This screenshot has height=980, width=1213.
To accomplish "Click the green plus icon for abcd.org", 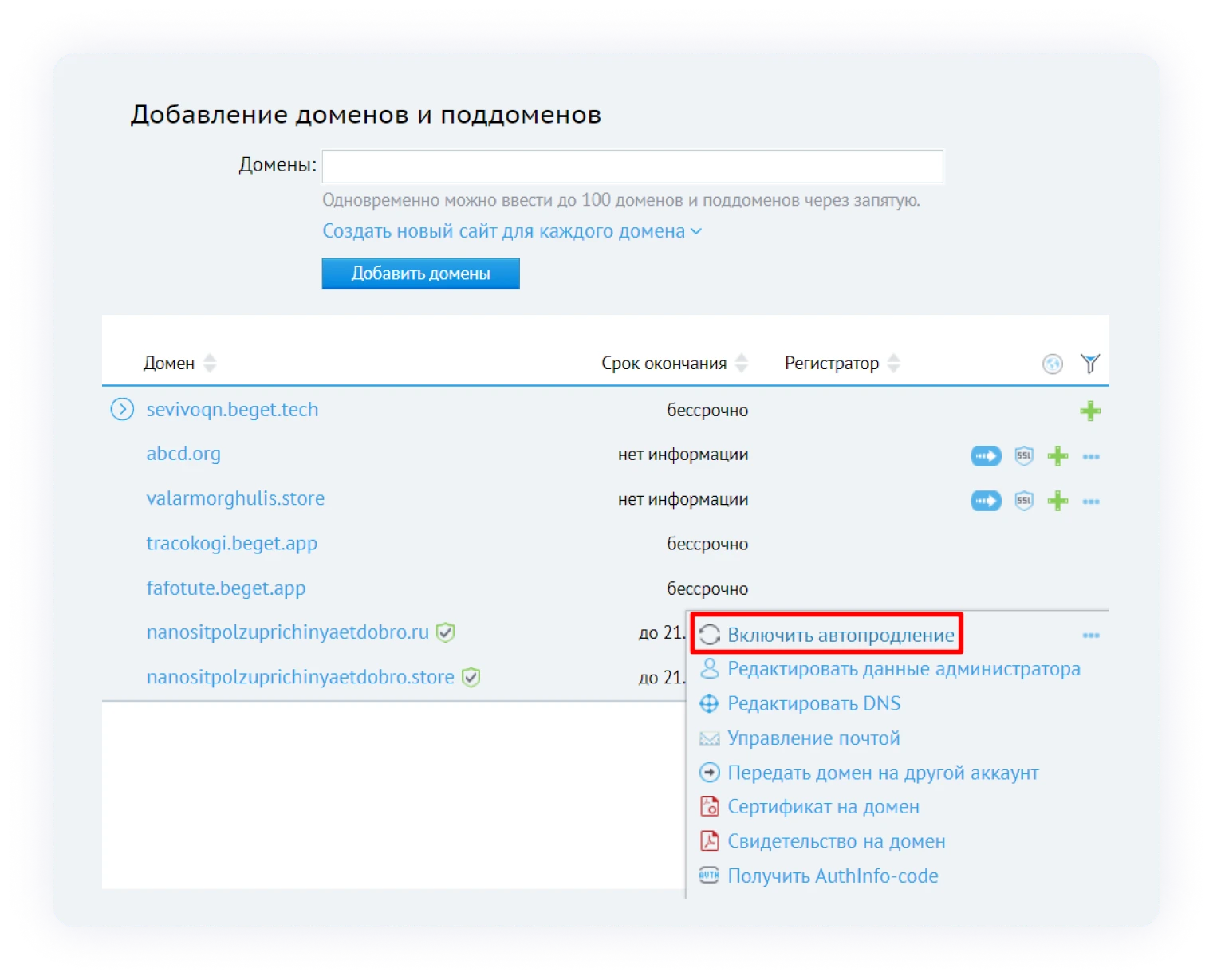I will tap(1057, 456).
